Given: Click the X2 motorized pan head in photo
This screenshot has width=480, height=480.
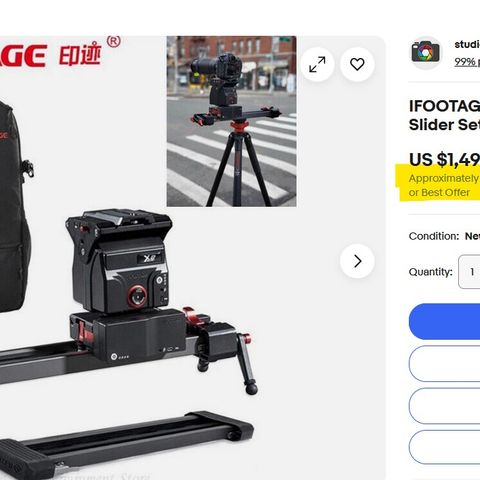Looking at the screenshot, I should tap(119, 262).
